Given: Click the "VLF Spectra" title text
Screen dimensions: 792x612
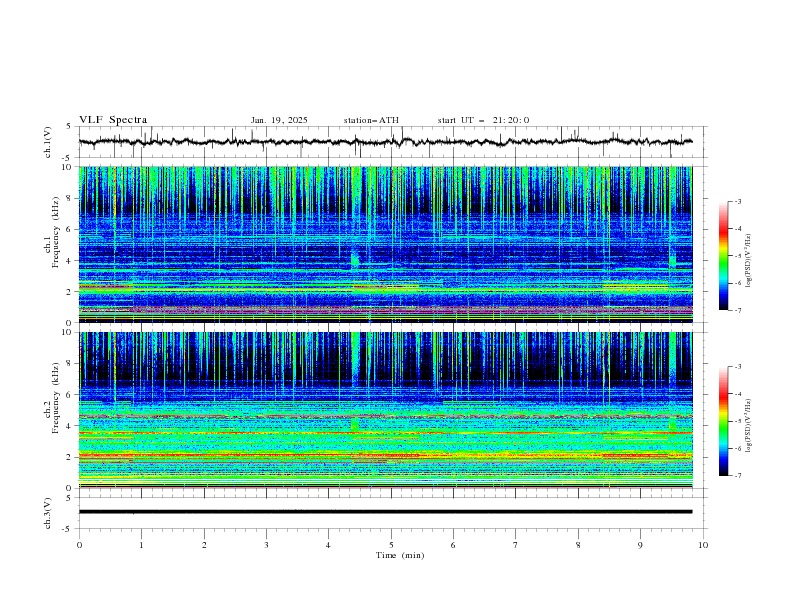Looking at the screenshot, I should coord(113,120).
